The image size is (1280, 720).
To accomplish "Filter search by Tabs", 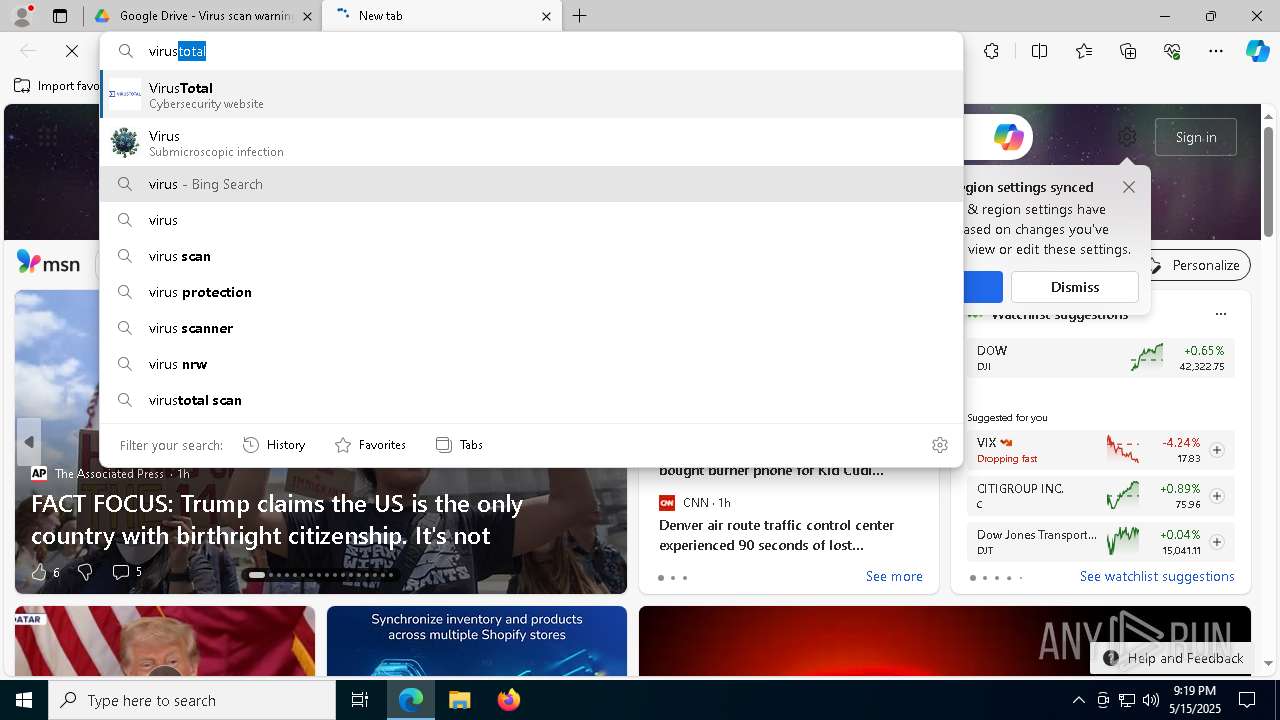I will pyautogui.click(x=459, y=445).
